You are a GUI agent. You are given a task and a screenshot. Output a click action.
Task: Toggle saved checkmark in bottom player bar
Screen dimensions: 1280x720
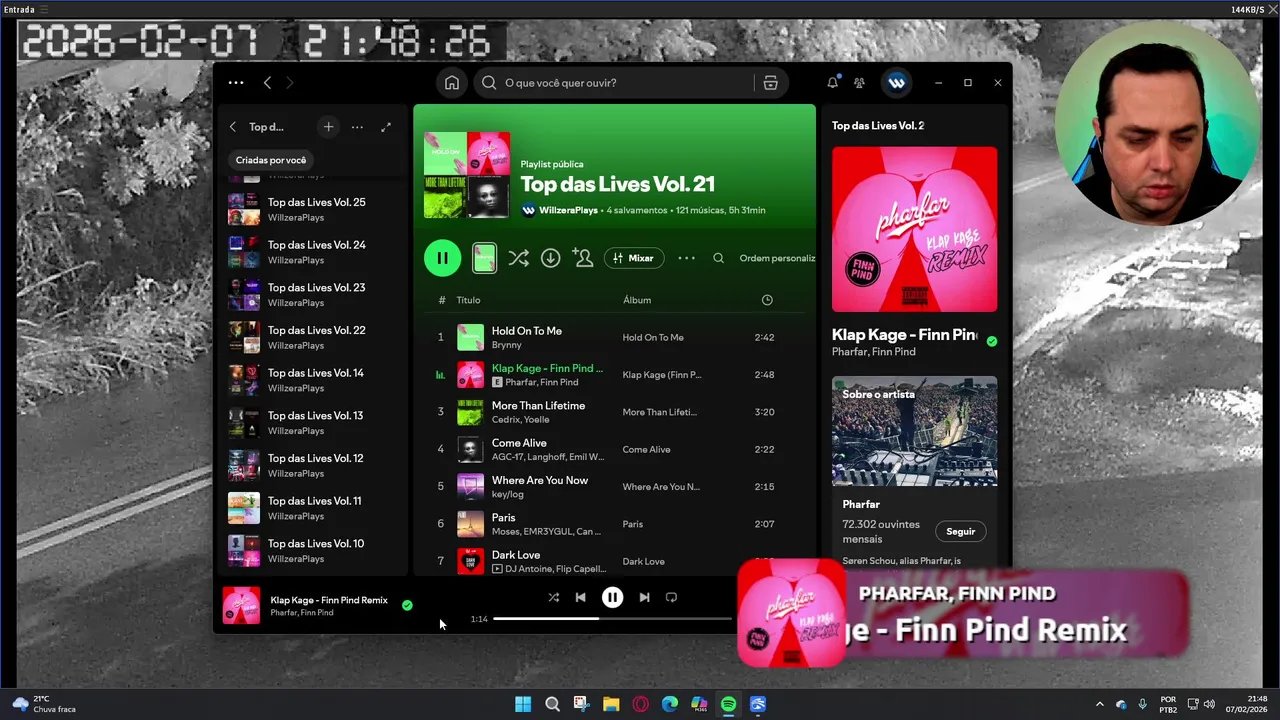pos(407,605)
